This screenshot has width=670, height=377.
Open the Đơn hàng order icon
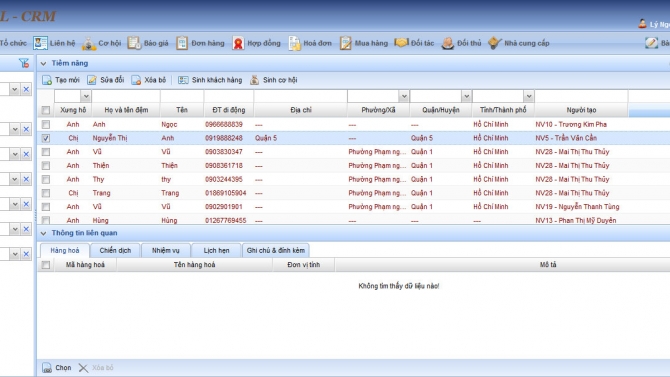pyautogui.click(x=182, y=43)
